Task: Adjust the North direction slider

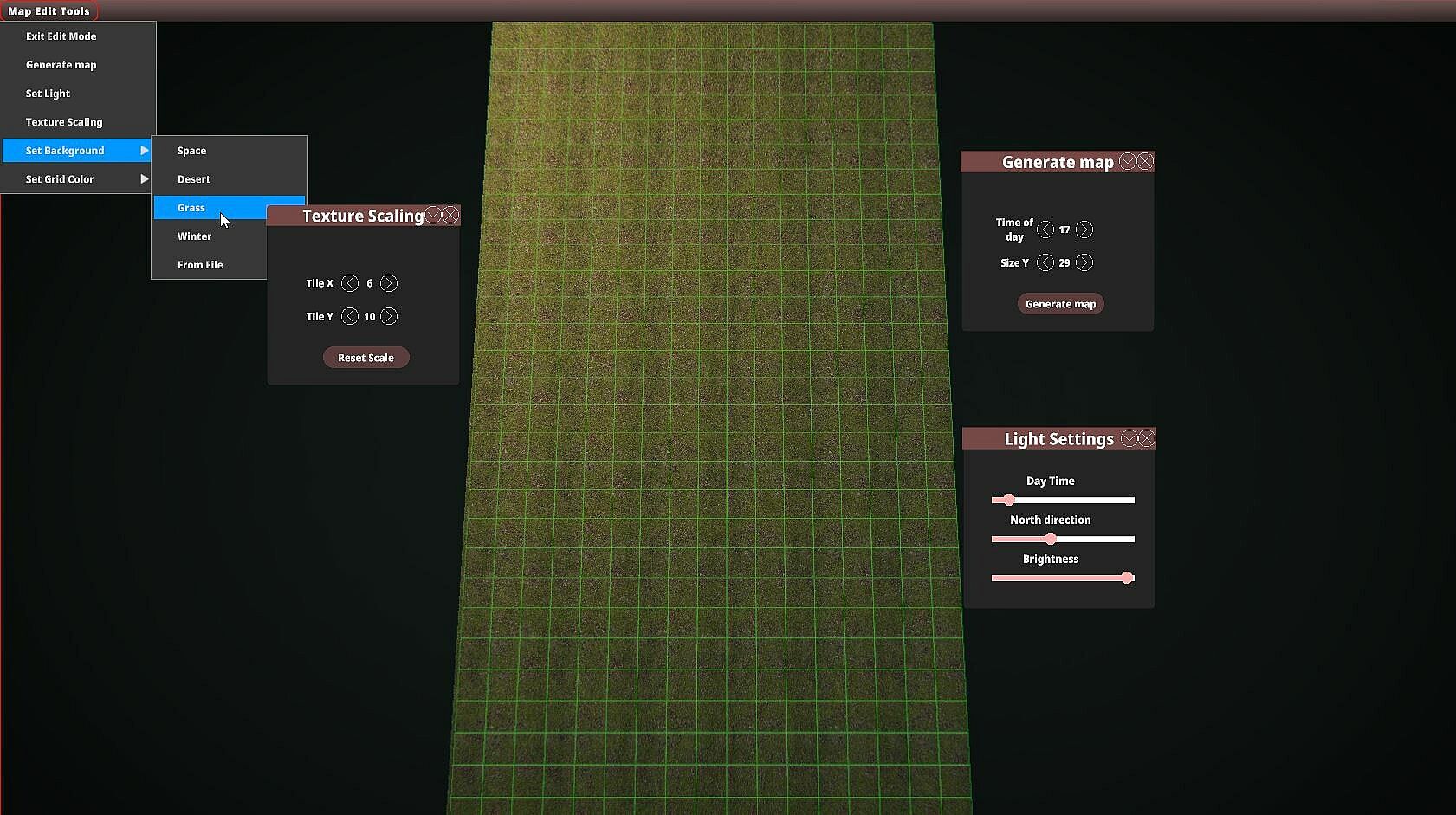Action: pyautogui.click(x=1063, y=539)
